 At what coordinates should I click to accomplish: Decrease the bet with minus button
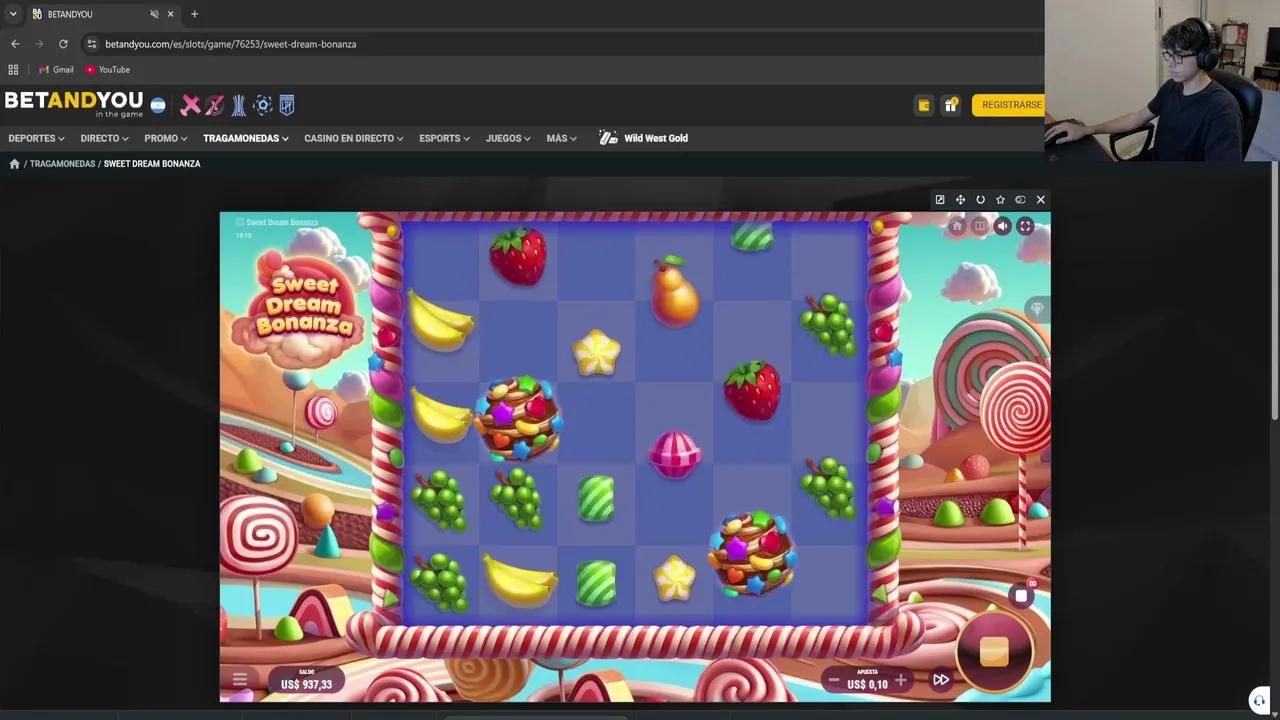point(833,681)
